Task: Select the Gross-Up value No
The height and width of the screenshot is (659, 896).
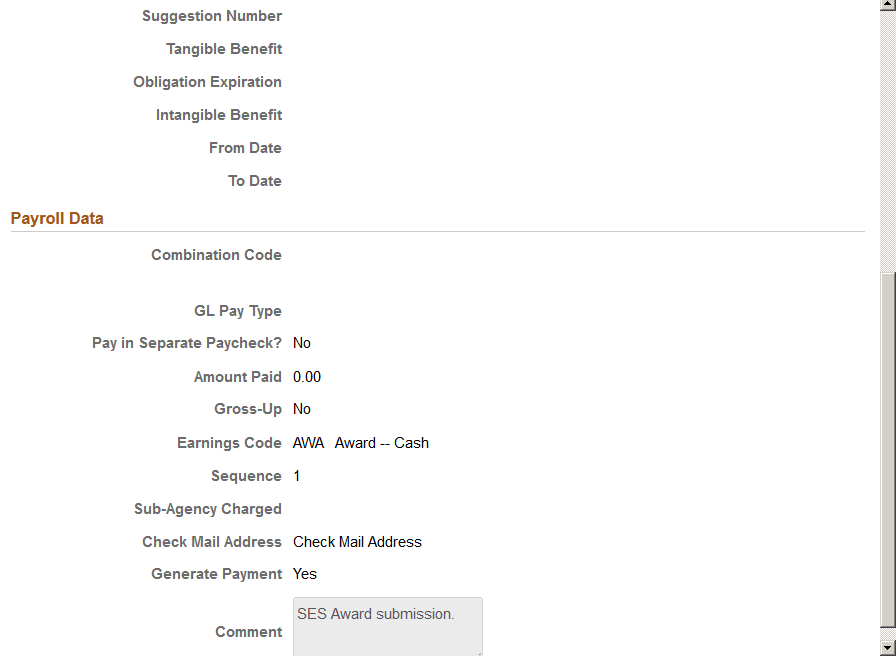Action: (302, 408)
